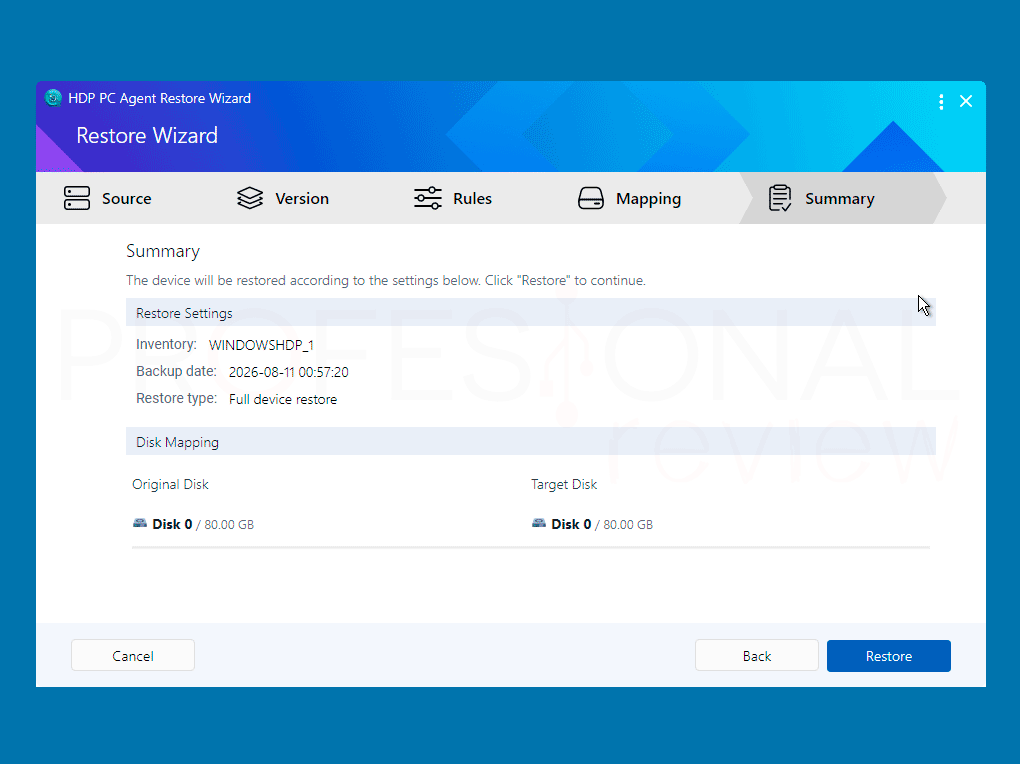This screenshot has width=1020, height=764.
Task: Open the three-dot more options menu
Action: [941, 102]
